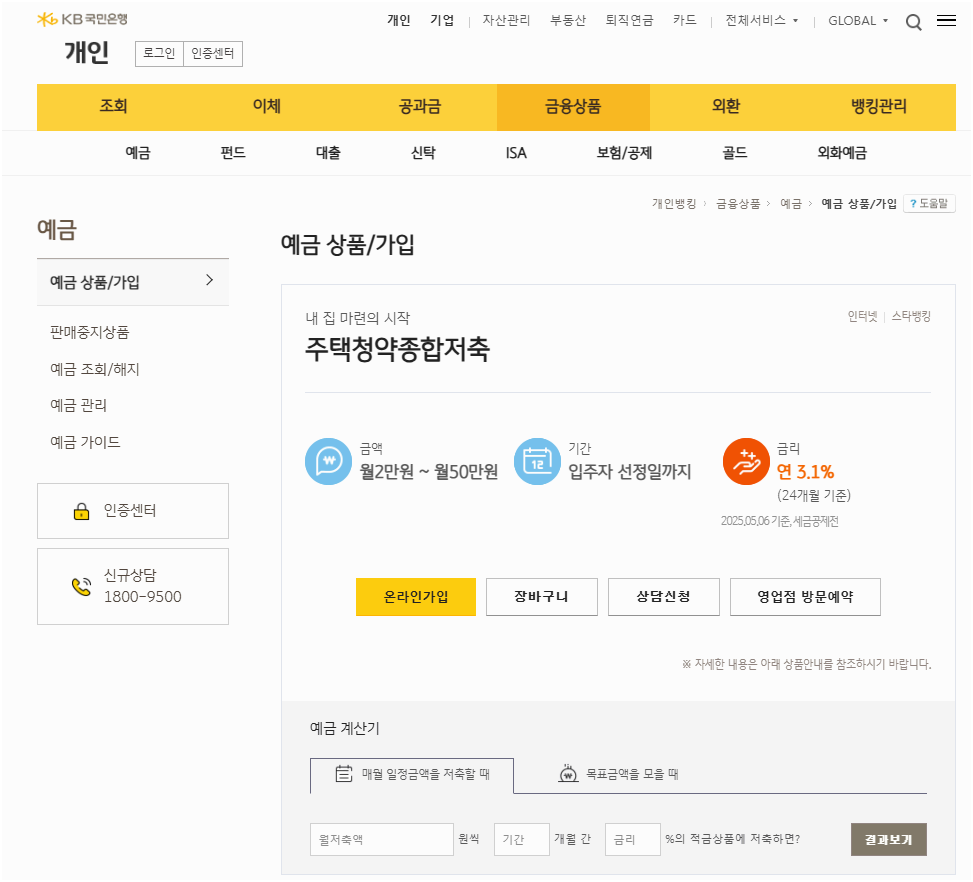The height and width of the screenshot is (882, 973).
Task: Click the search magnifier icon
Action: (x=913, y=21)
